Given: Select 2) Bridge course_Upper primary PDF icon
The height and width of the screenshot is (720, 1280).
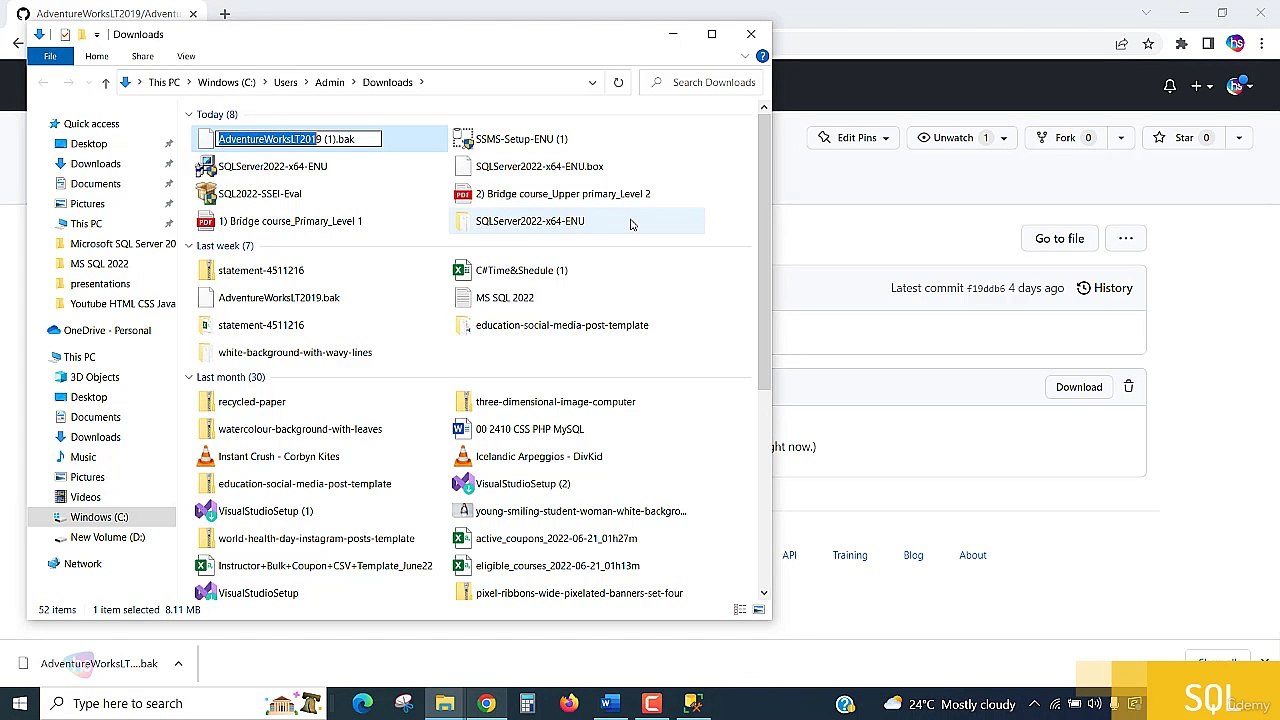Looking at the screenshot, I should [x=462, y=194].
